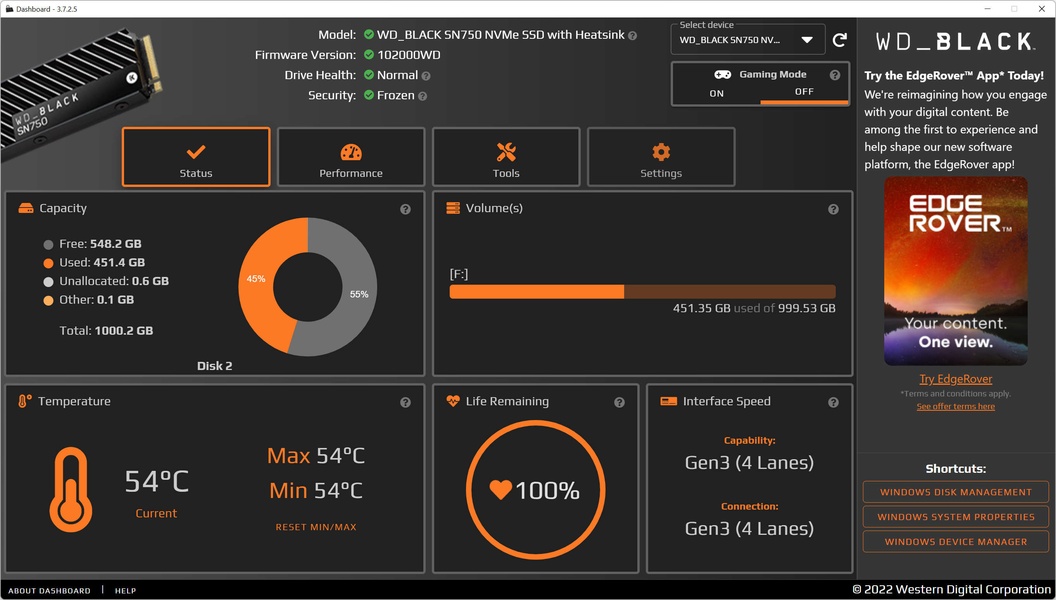The width and height of the screenshot is (1056, 600).
Task: Follow the Try EdgeRover link
Action: pyautogui.click(x=955, y=379)
